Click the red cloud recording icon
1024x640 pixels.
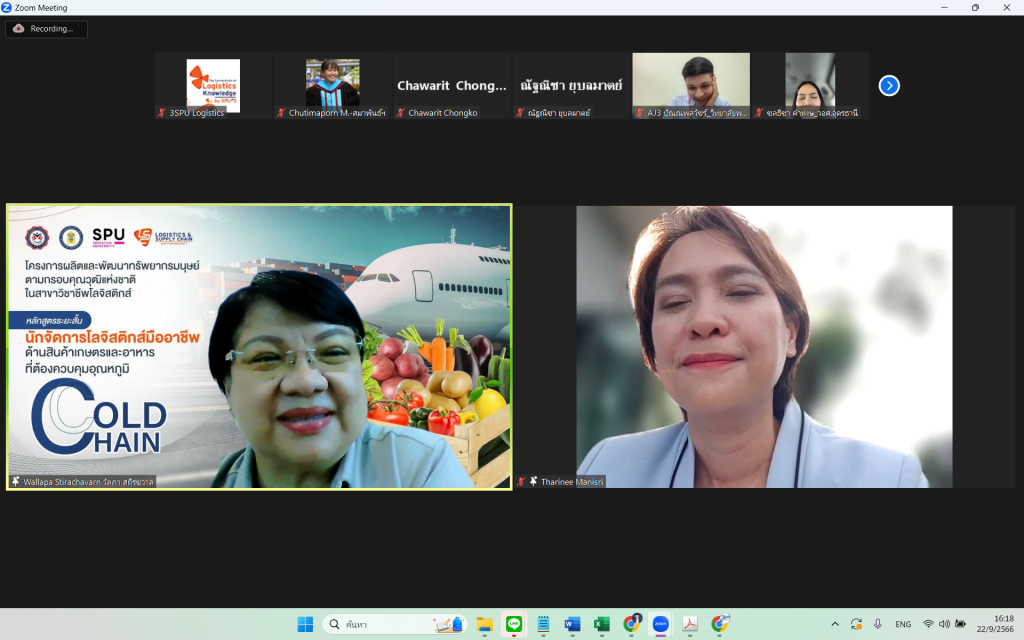pyautogui.click(x=18, y=29)
